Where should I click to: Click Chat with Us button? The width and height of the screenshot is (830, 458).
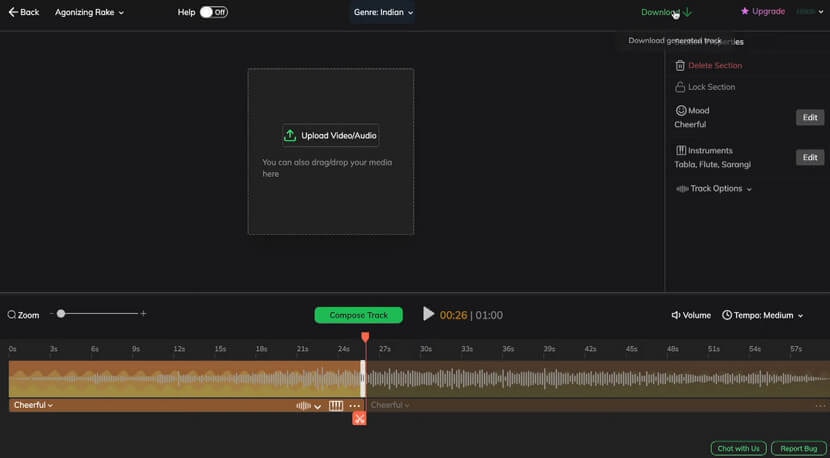[x=738, y=448]
